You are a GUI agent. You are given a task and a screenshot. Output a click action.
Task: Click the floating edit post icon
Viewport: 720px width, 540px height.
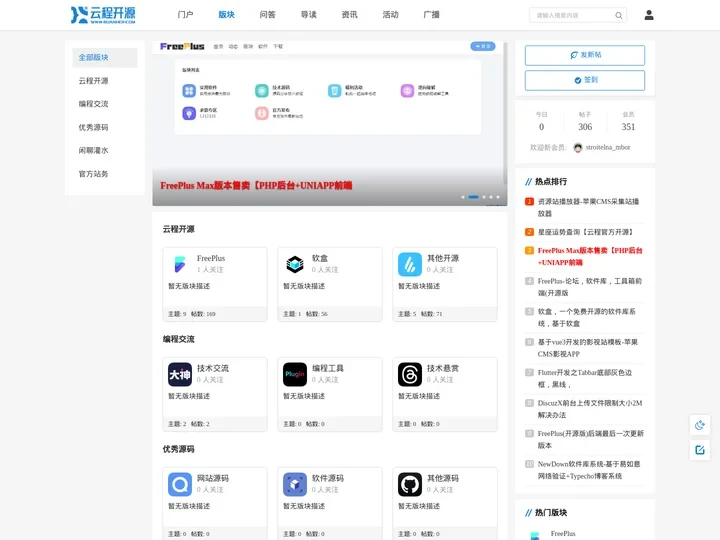tap(700, 450)
